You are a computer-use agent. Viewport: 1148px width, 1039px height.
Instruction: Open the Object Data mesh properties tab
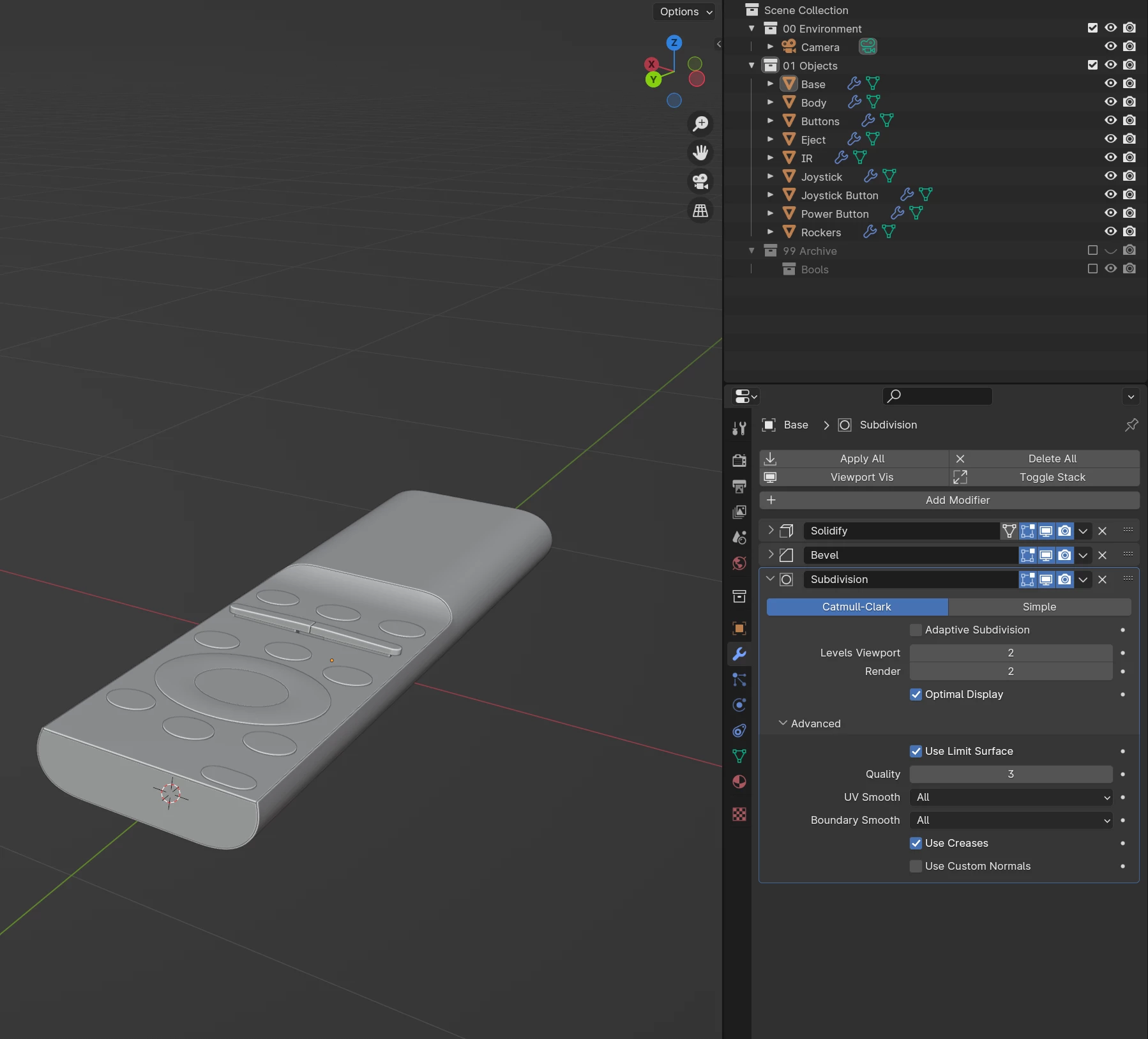click(x=739, y=756)
